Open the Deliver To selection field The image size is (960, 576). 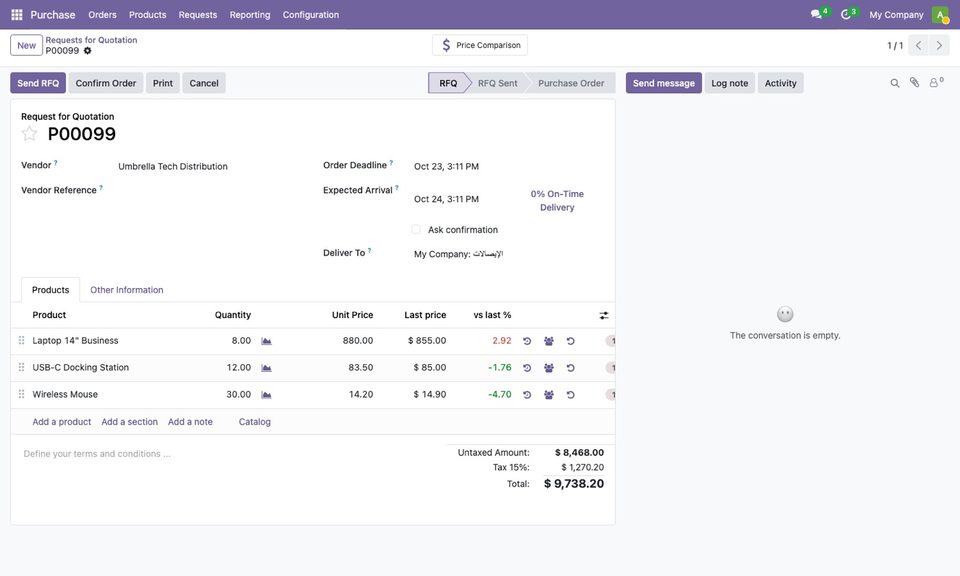click(x=508, y=253)
